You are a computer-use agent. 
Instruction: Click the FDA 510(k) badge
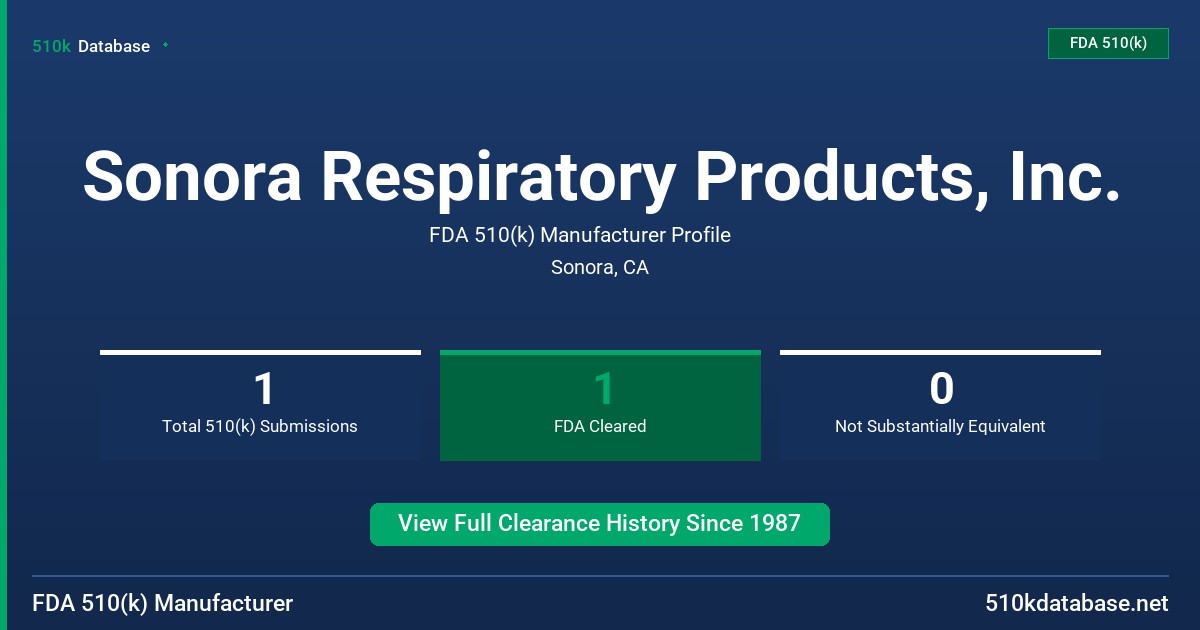point(1108,43)
